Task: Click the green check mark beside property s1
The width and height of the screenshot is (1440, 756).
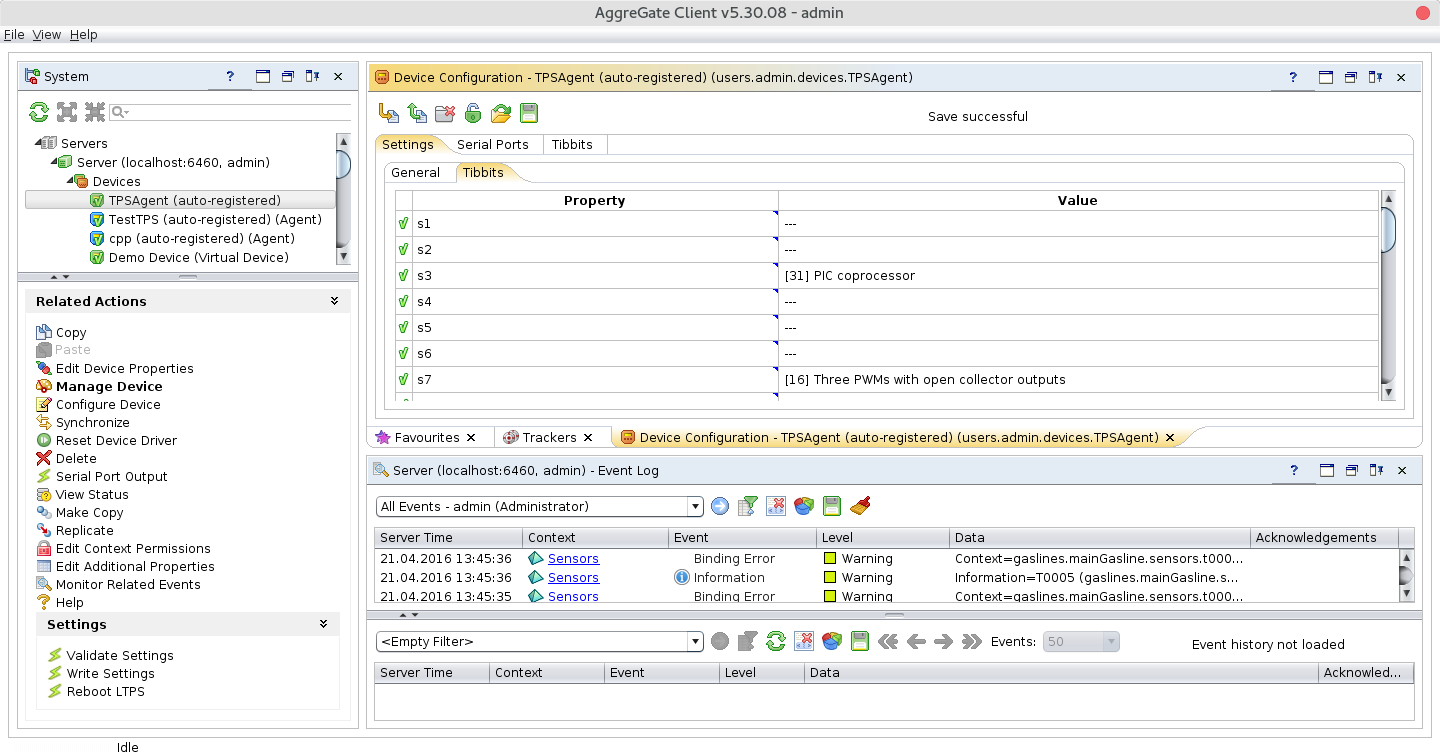Action: coord(403,223)
